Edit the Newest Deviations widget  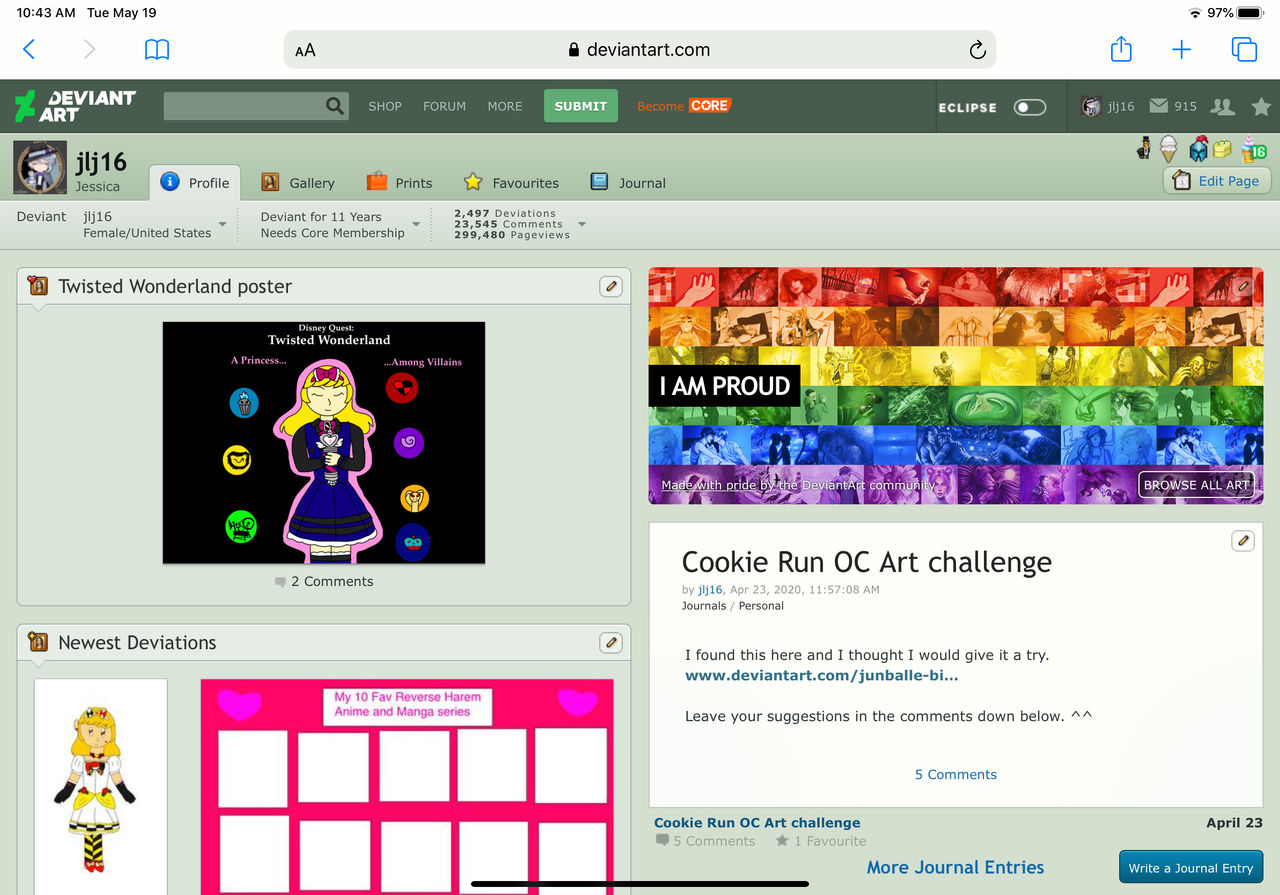[611, 643]
